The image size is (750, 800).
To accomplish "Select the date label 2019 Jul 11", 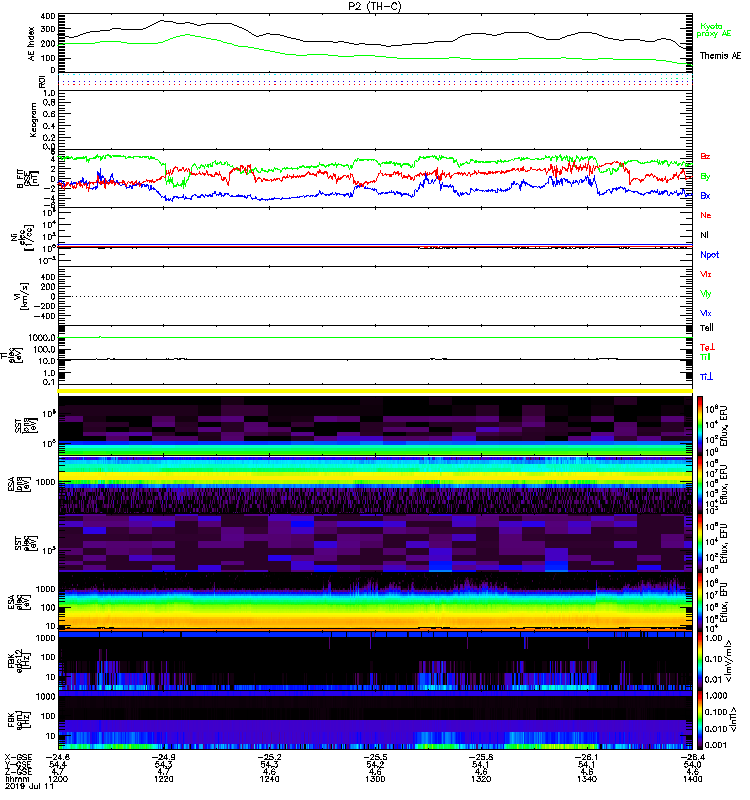I will pos(29,786).
